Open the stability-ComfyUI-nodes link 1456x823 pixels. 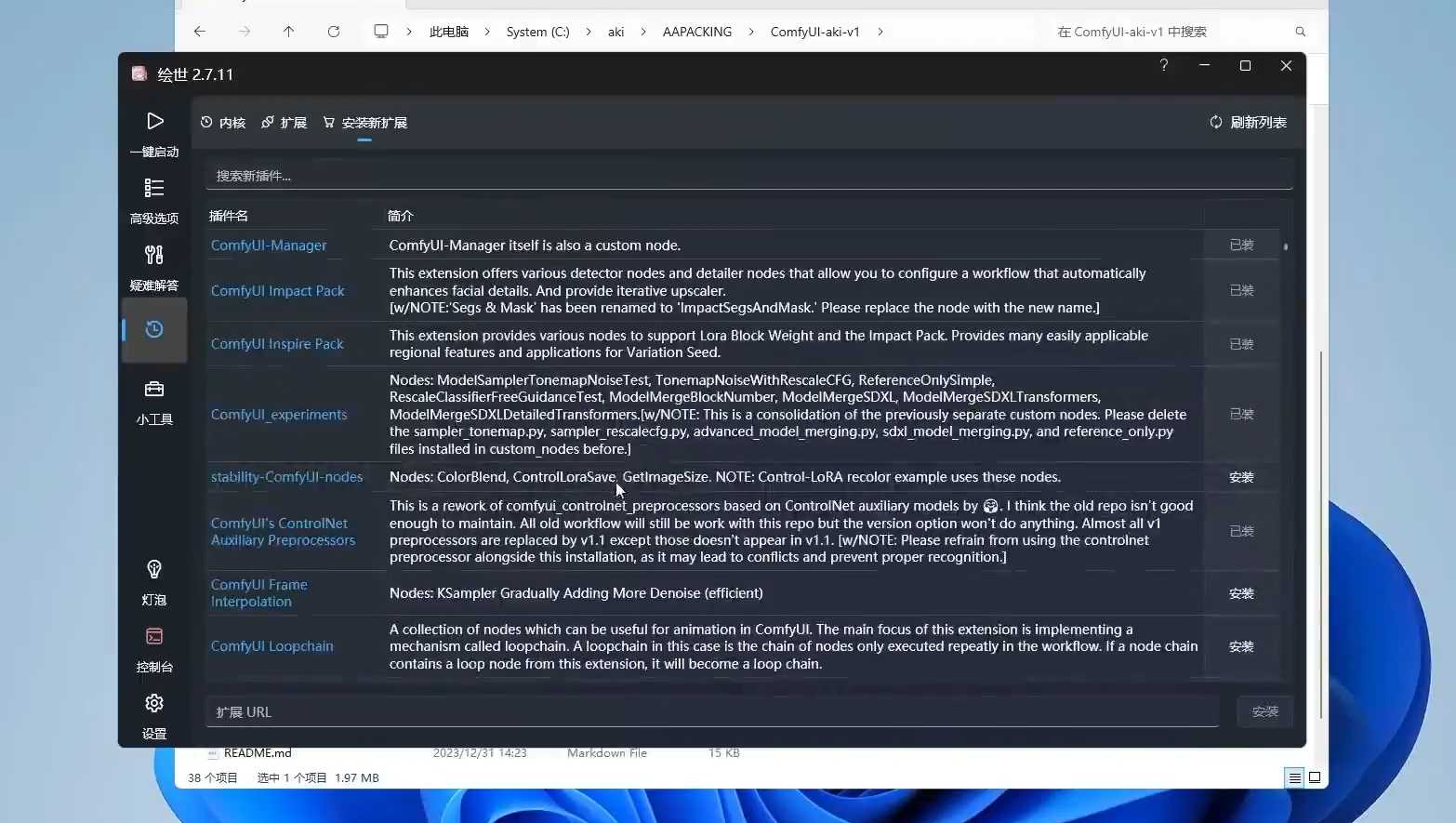pos(286,477)
